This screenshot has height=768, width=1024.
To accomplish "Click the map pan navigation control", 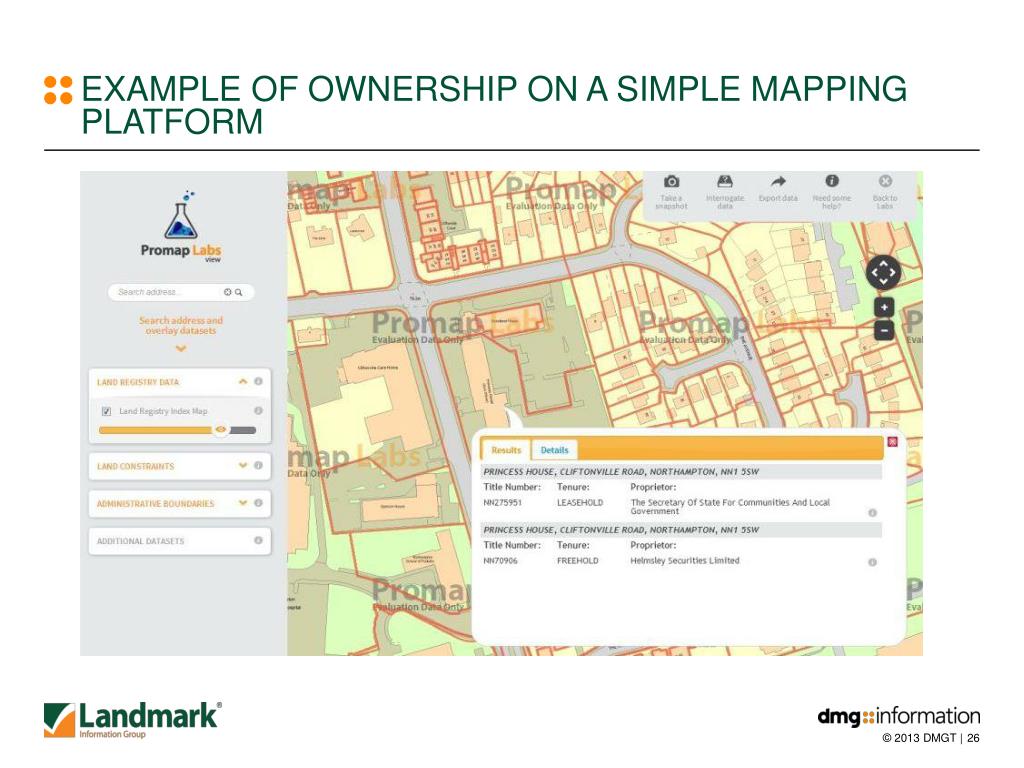I will [x=884, y=272].
